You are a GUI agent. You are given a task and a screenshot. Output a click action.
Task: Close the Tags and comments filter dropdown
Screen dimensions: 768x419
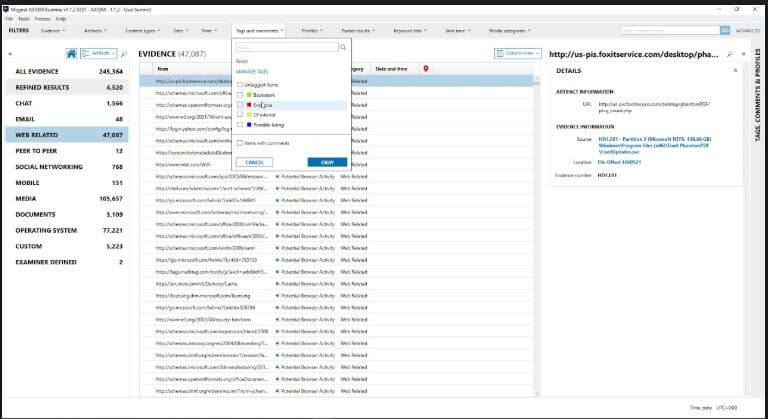tap(259, 30)
